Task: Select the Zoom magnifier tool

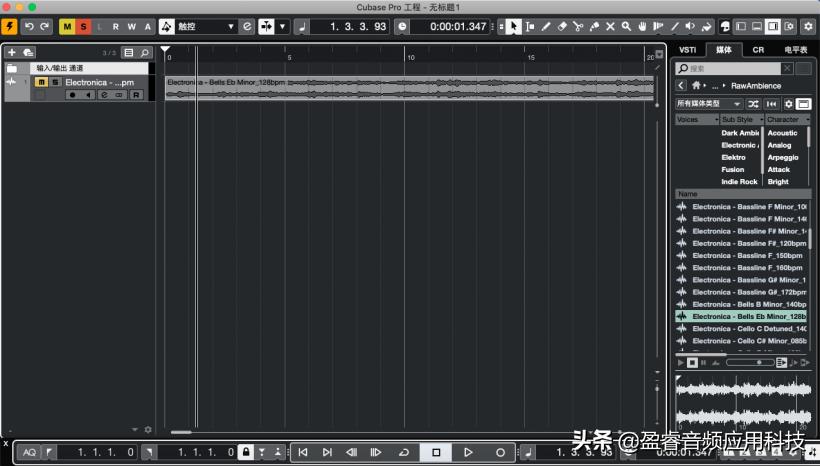Action: click(626, 27)
